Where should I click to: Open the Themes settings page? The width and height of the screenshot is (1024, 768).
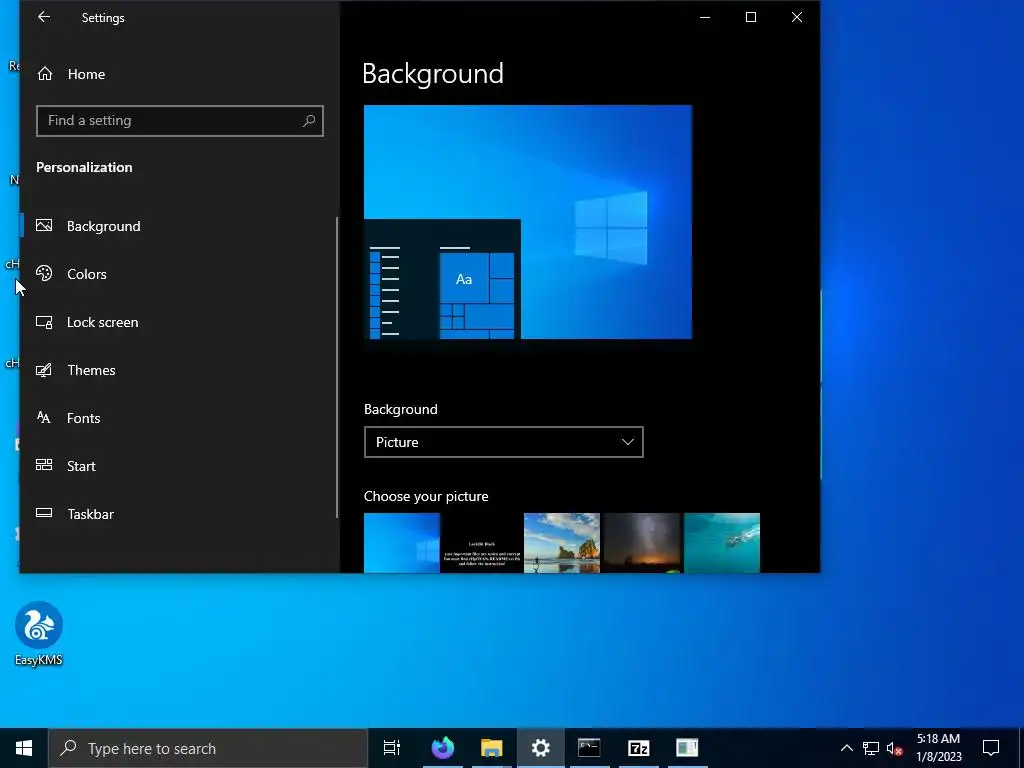[179, 370]
